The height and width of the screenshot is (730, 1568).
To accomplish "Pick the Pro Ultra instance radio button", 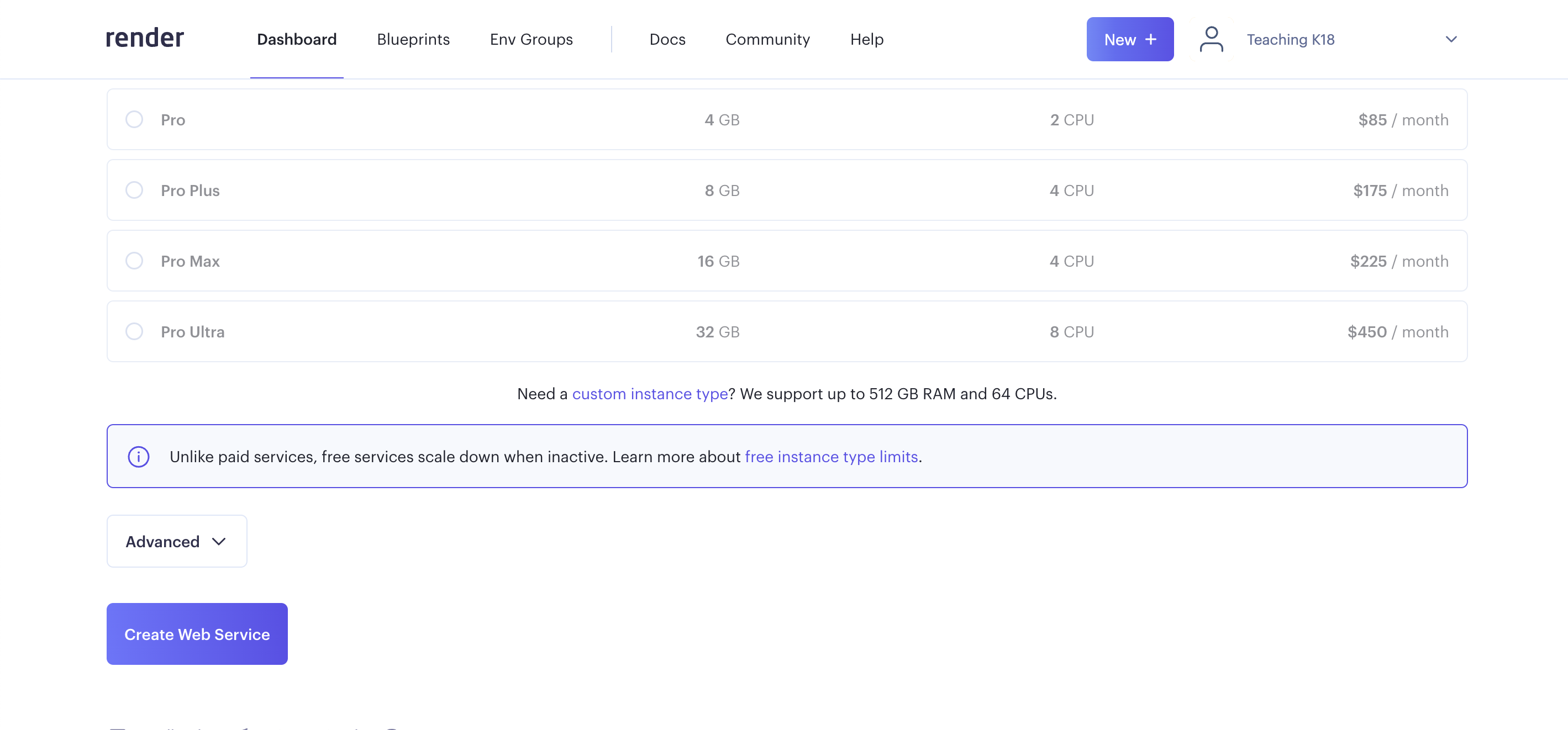I will tap(134, 331).
